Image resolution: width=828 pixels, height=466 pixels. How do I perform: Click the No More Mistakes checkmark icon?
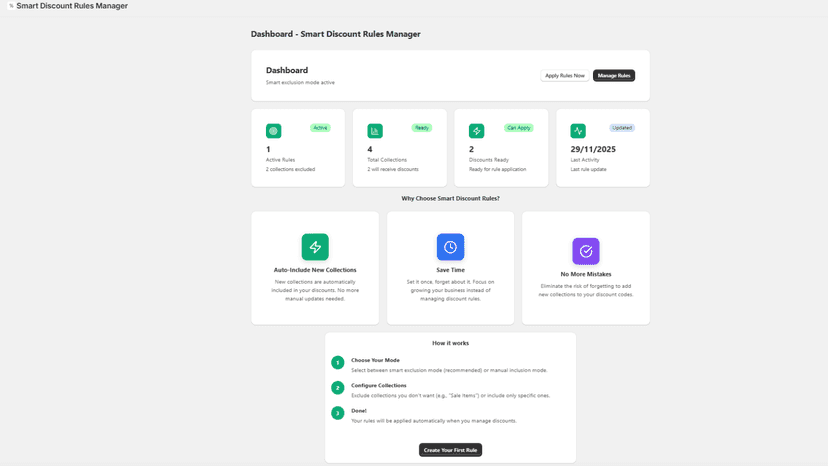pyautogui.click(x=586, y=251)
